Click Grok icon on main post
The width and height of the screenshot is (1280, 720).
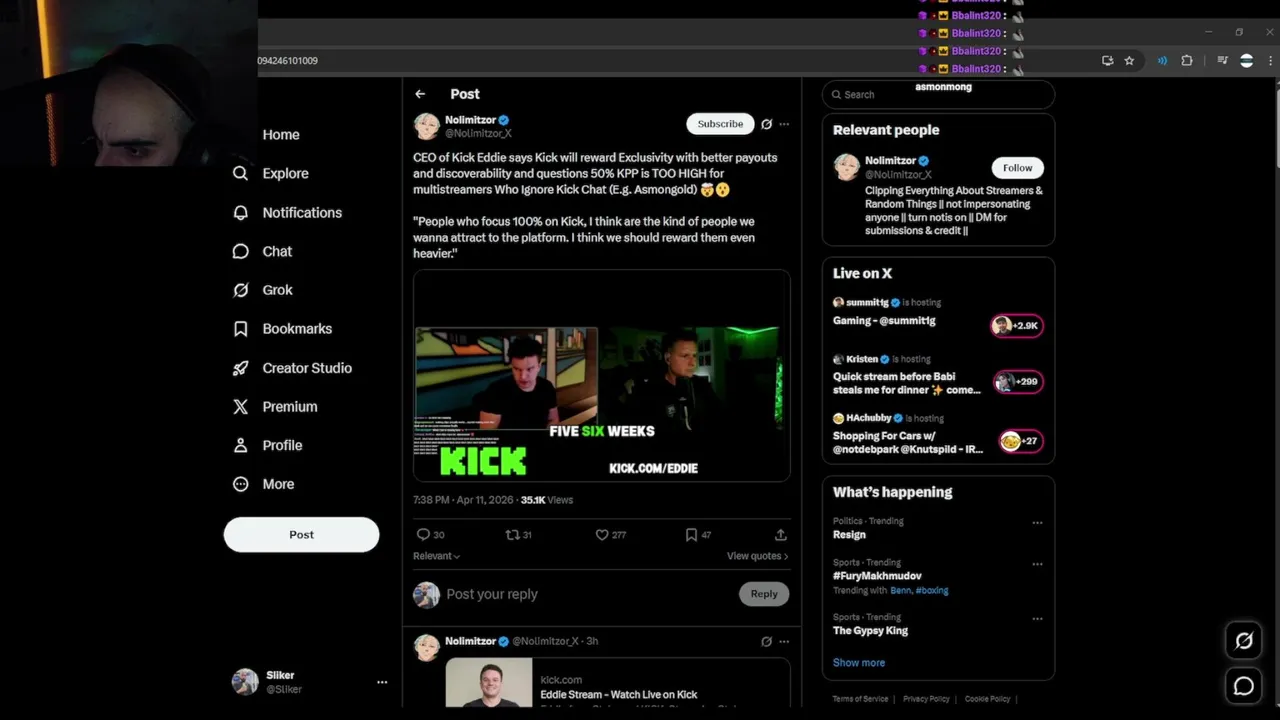(x=766, y=124)
